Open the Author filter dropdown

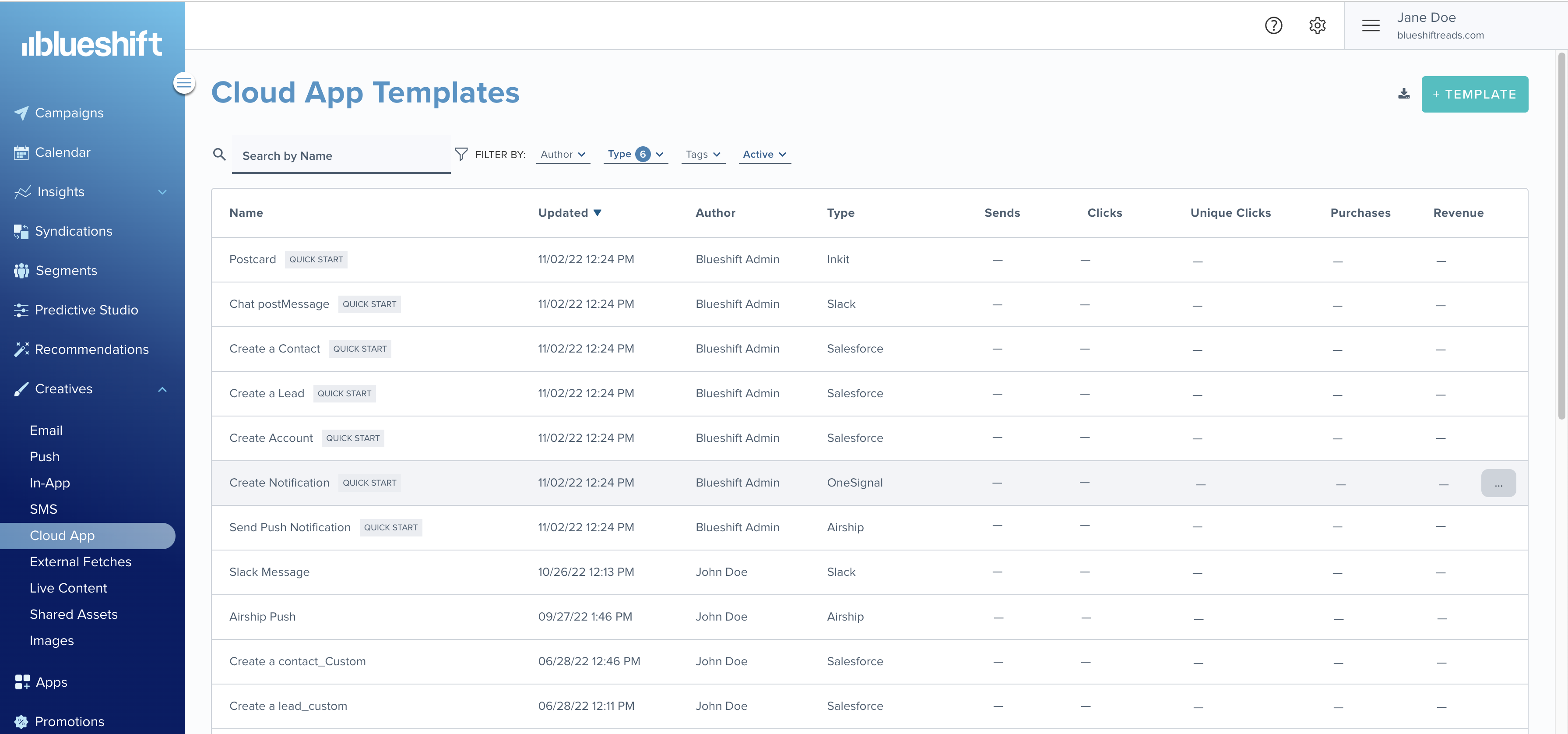coord(563,155)
